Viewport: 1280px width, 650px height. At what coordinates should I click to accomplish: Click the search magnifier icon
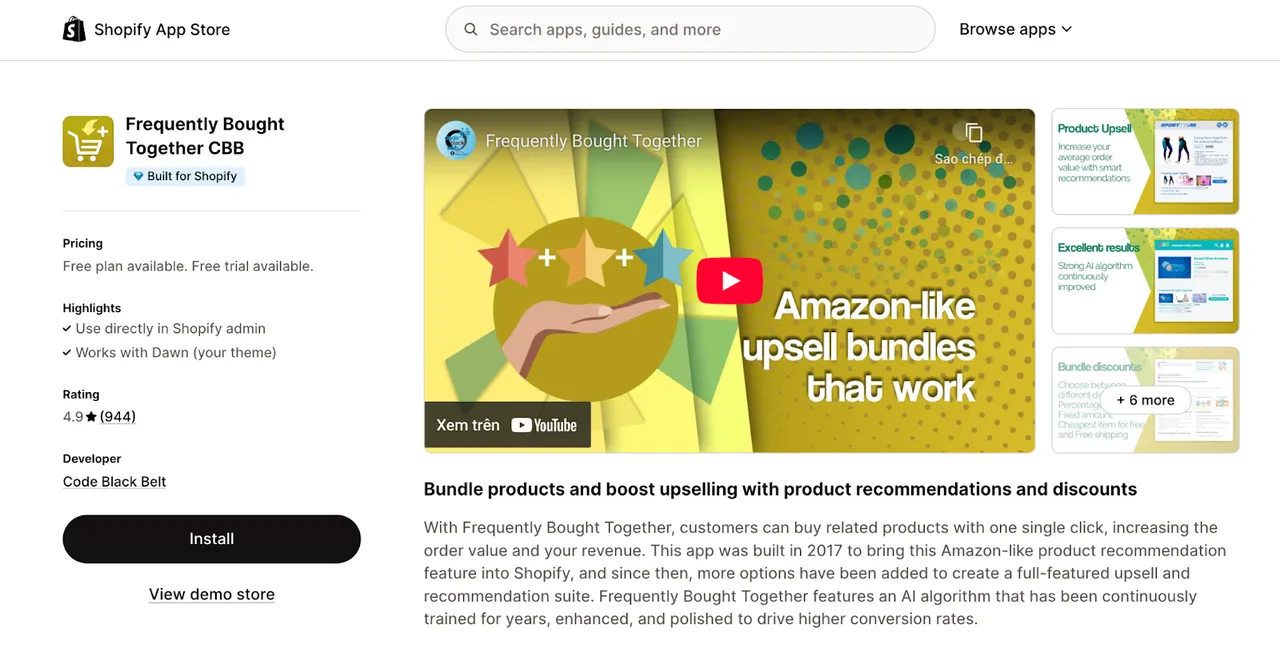coord(471,30)
